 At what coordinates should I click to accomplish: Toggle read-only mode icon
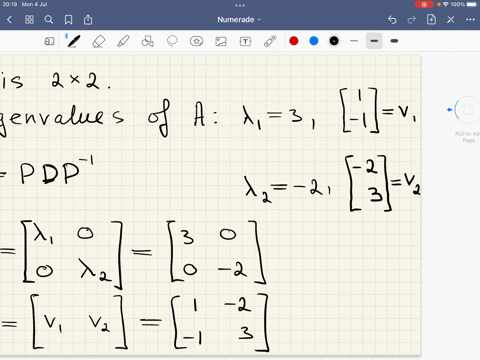click(49, 41)
